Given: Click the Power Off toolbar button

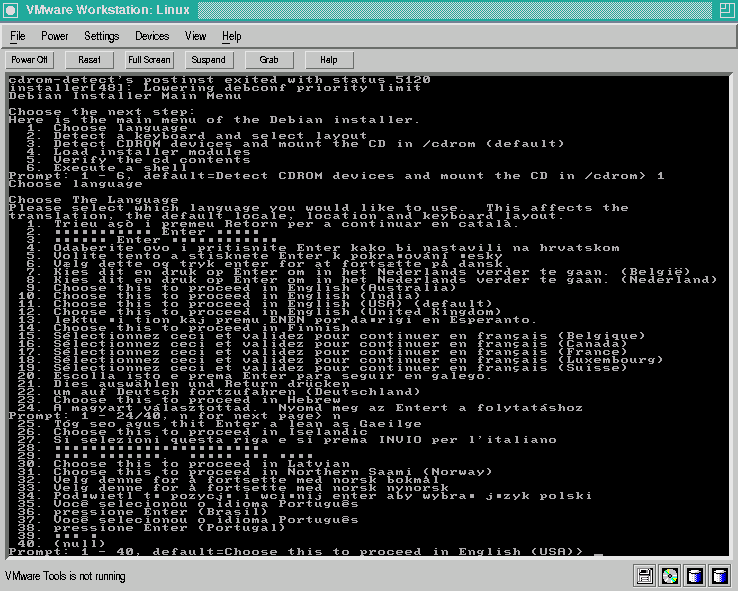Looking at the screenshot, I should point(30,60).
